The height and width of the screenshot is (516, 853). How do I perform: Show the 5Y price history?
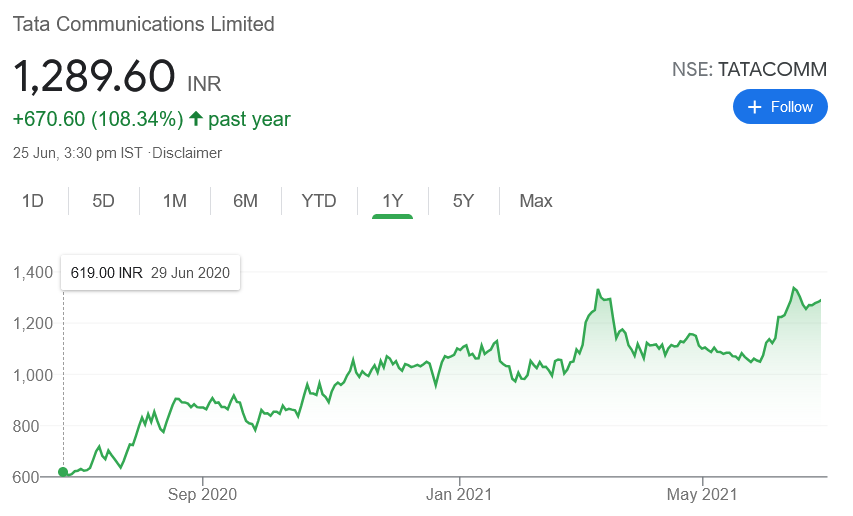click(x=463, y=201)
